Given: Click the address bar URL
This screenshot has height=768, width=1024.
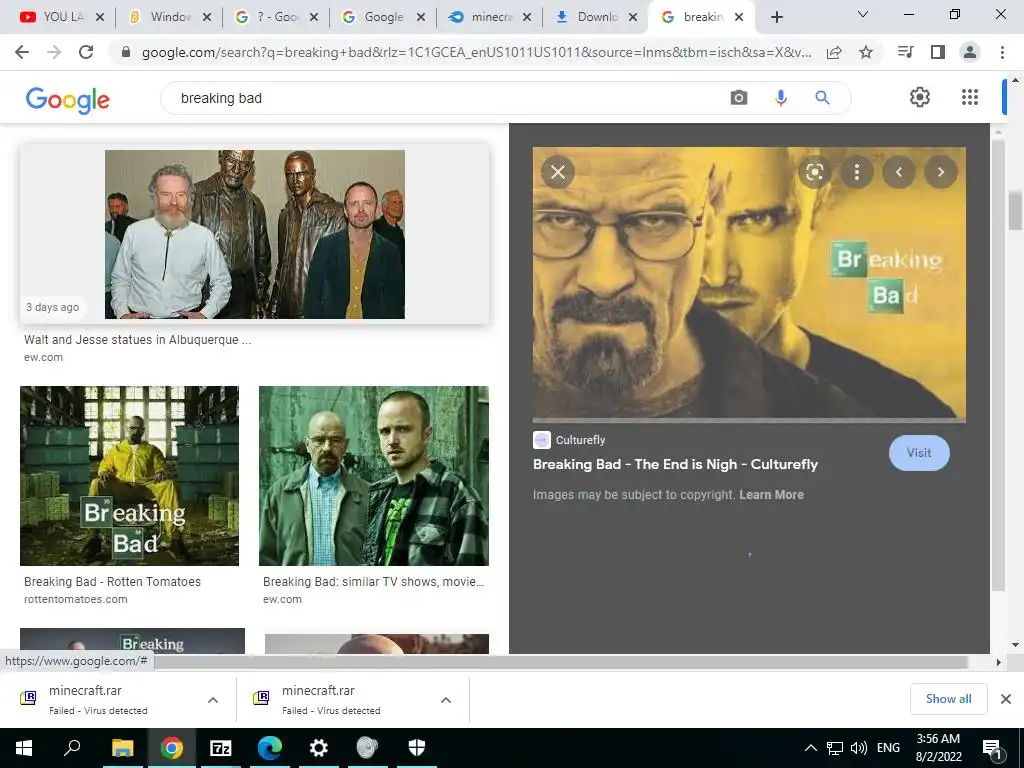Looking at the screenshot, I should coord(477,52).
